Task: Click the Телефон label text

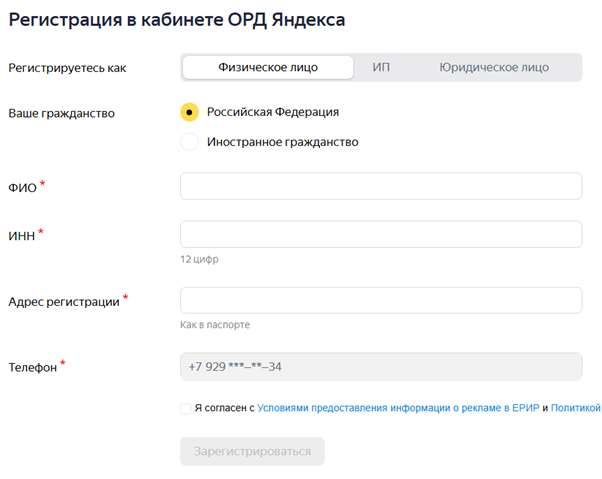Action: click(x=33, y=368)
